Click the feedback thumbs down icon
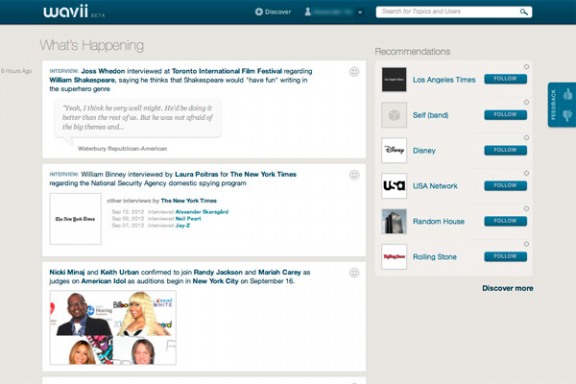The height and width of the screenshot is (384, 576). click(x=568, y=115)
